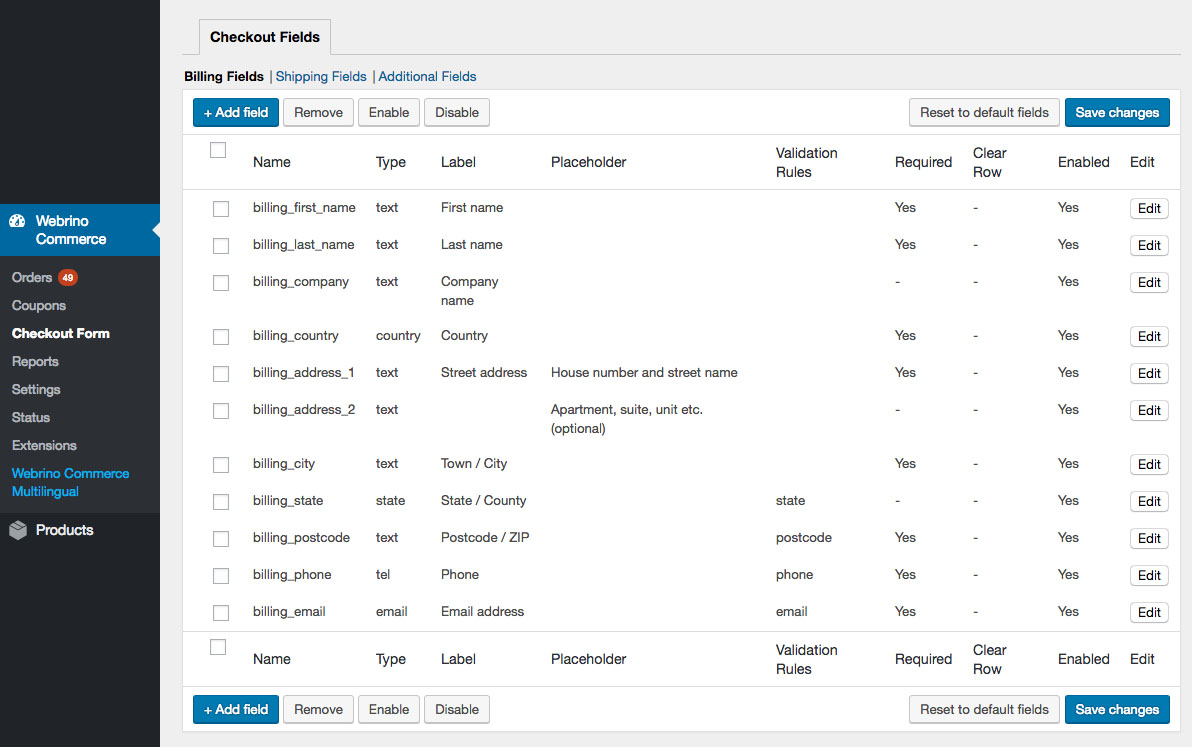Image resolution: width=1192 pixels, height=747 pixels.
Task: Check the billing_country row checkbox
Action: point(221,337)
